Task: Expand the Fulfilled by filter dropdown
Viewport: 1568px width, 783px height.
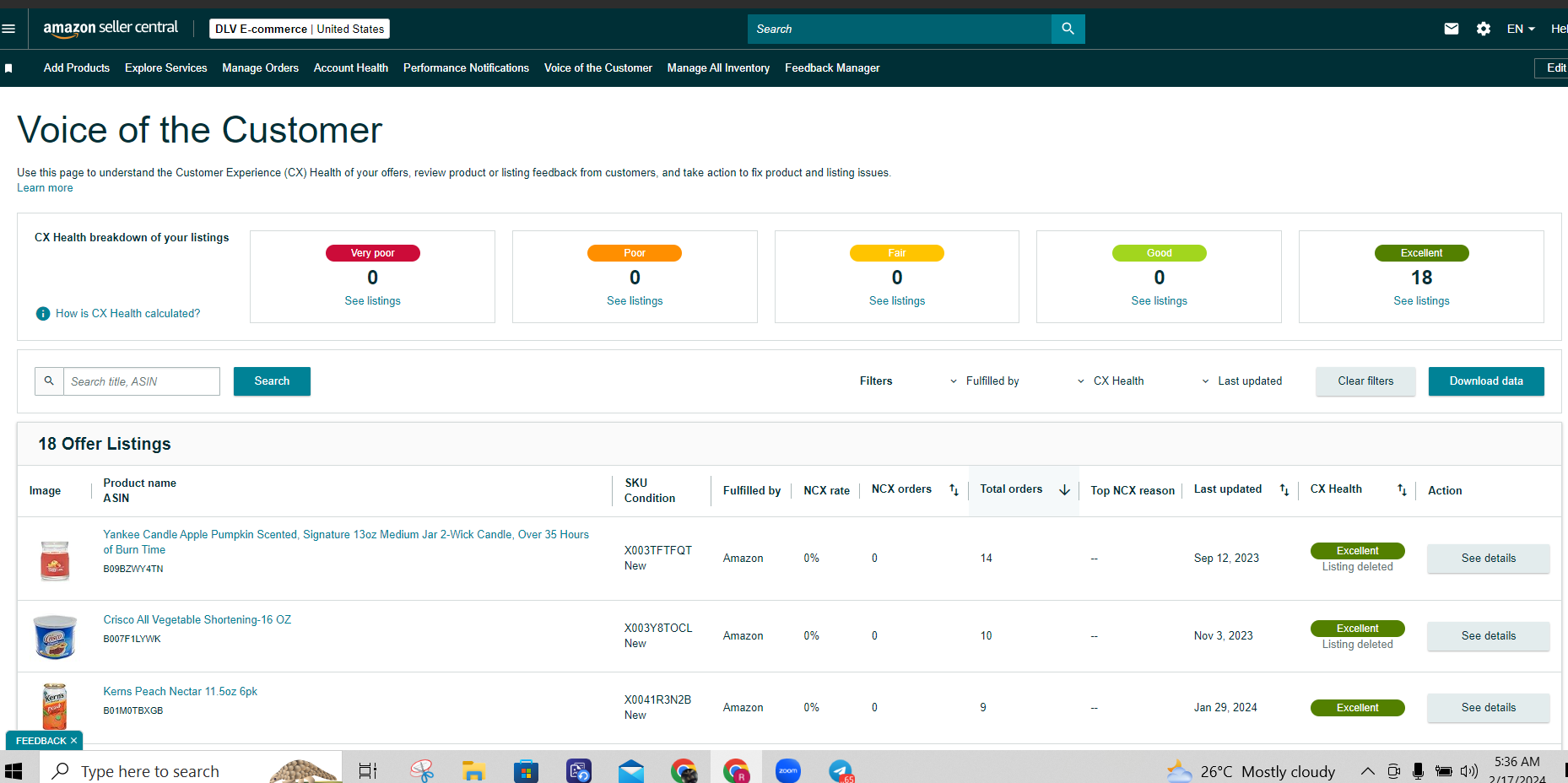Action: click(984, 381)
